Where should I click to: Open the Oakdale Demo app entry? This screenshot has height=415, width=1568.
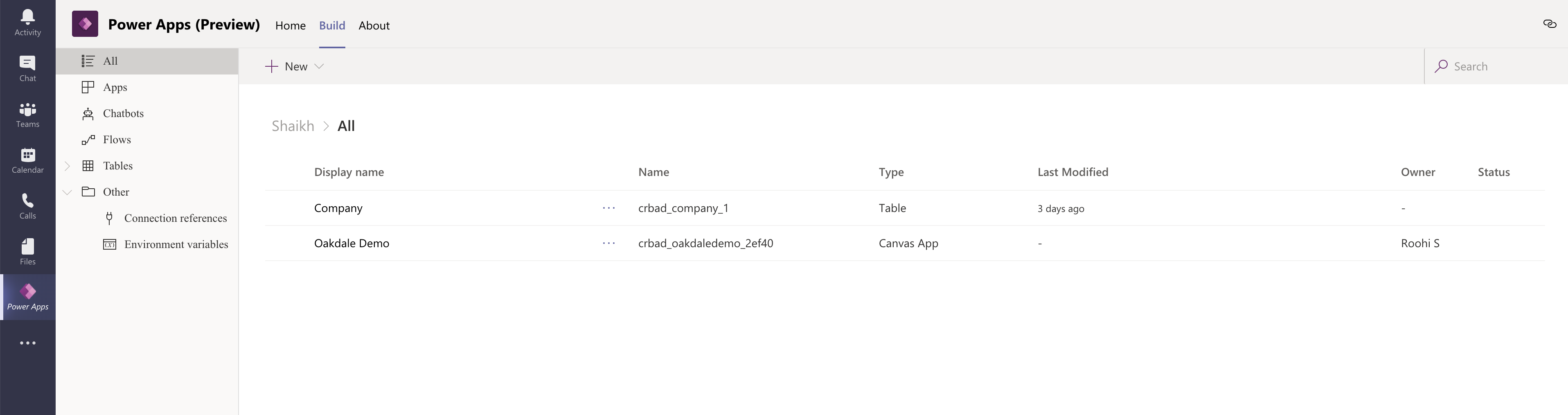point(351,244)
